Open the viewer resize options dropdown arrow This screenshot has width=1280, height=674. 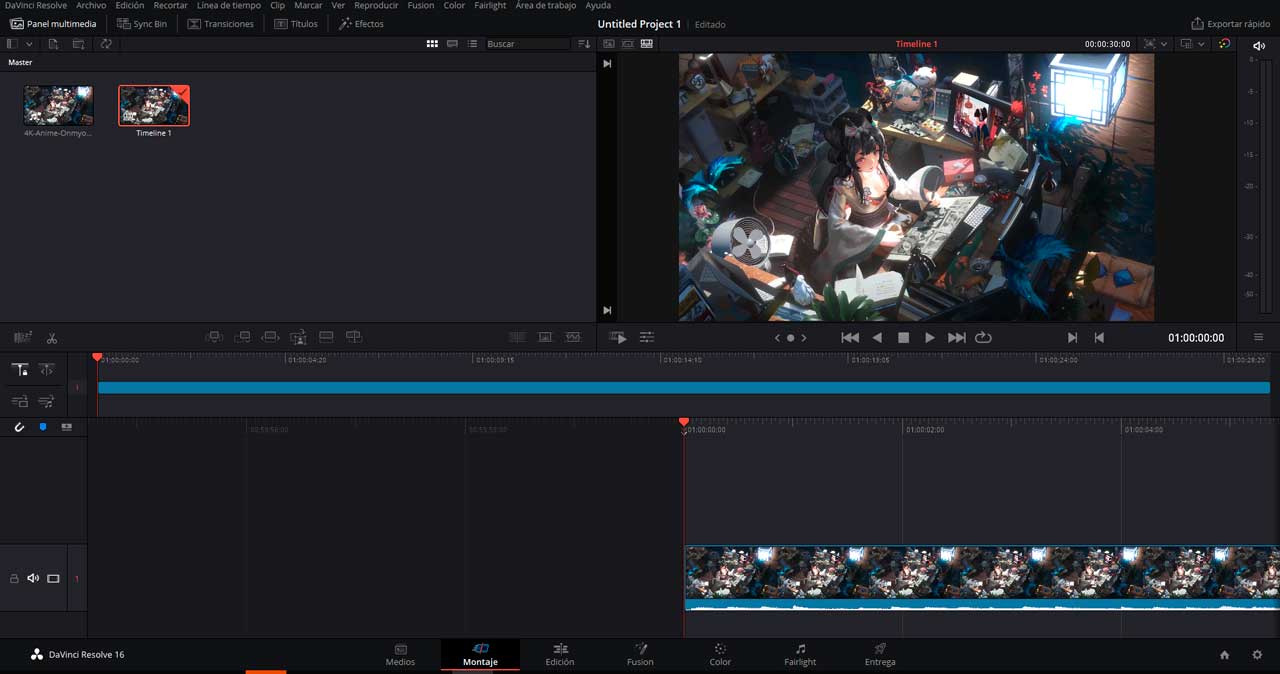click(1164, 44)
